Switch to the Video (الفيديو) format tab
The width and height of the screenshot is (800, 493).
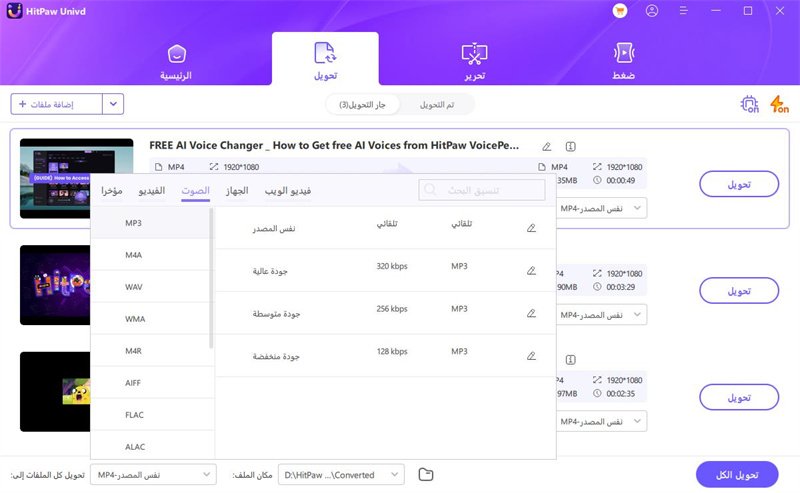click(x=151, y=190)
